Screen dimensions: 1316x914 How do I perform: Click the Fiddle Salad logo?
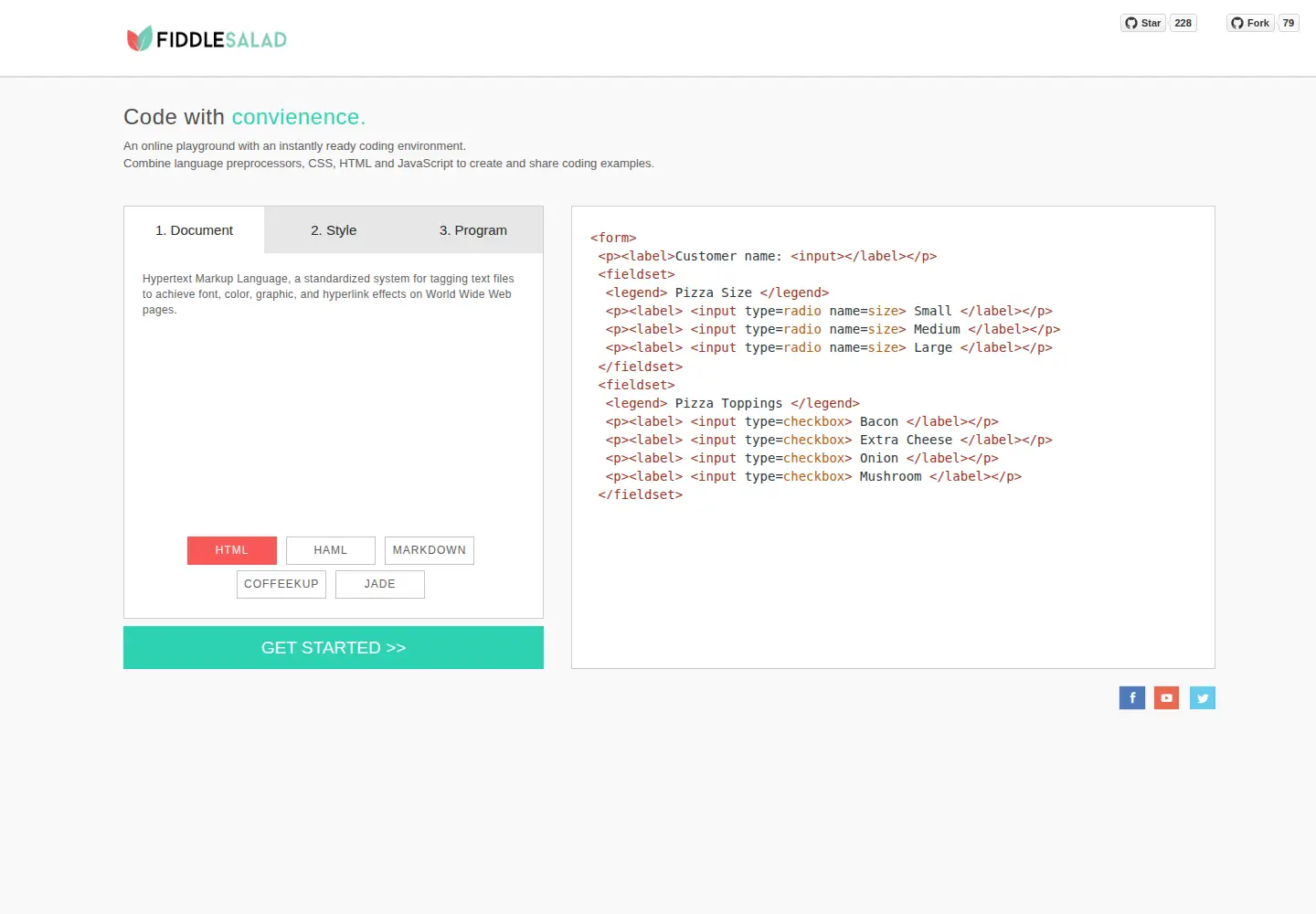click(x=207, y=38)
